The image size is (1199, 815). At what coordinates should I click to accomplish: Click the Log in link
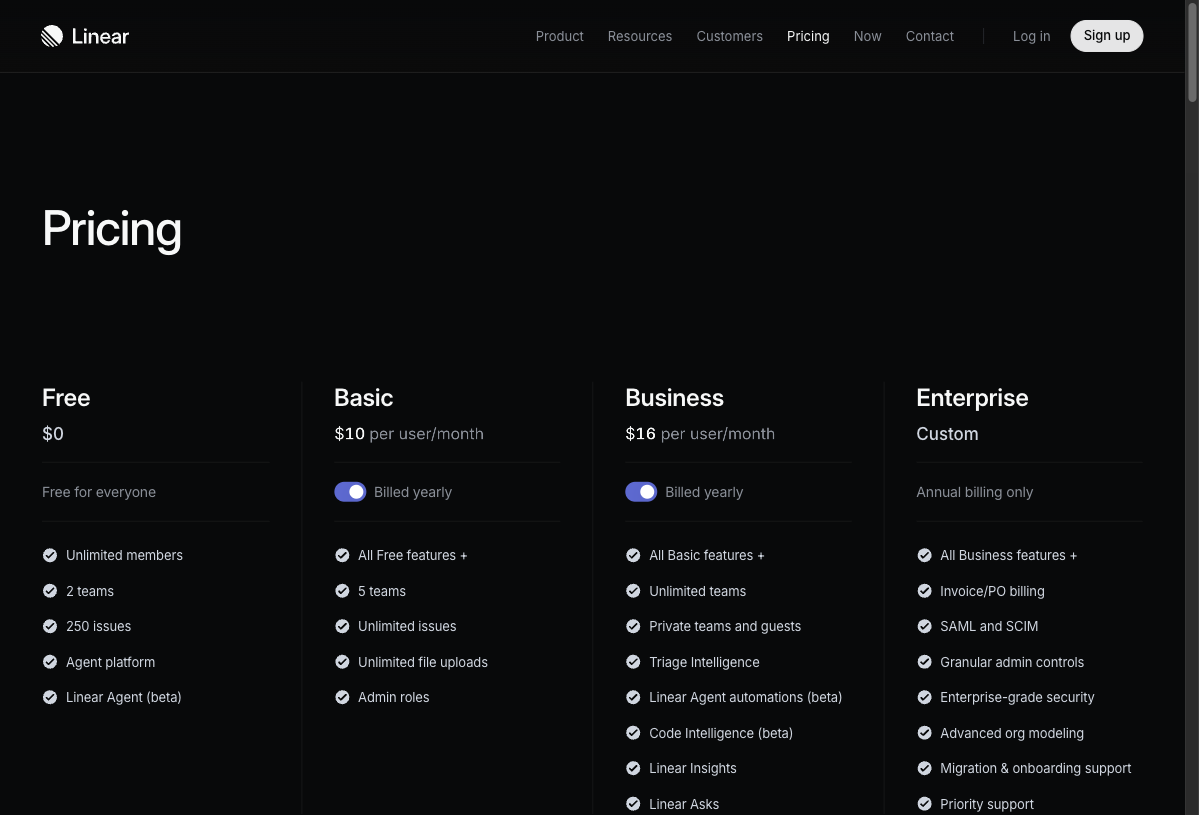(1031, 36)
